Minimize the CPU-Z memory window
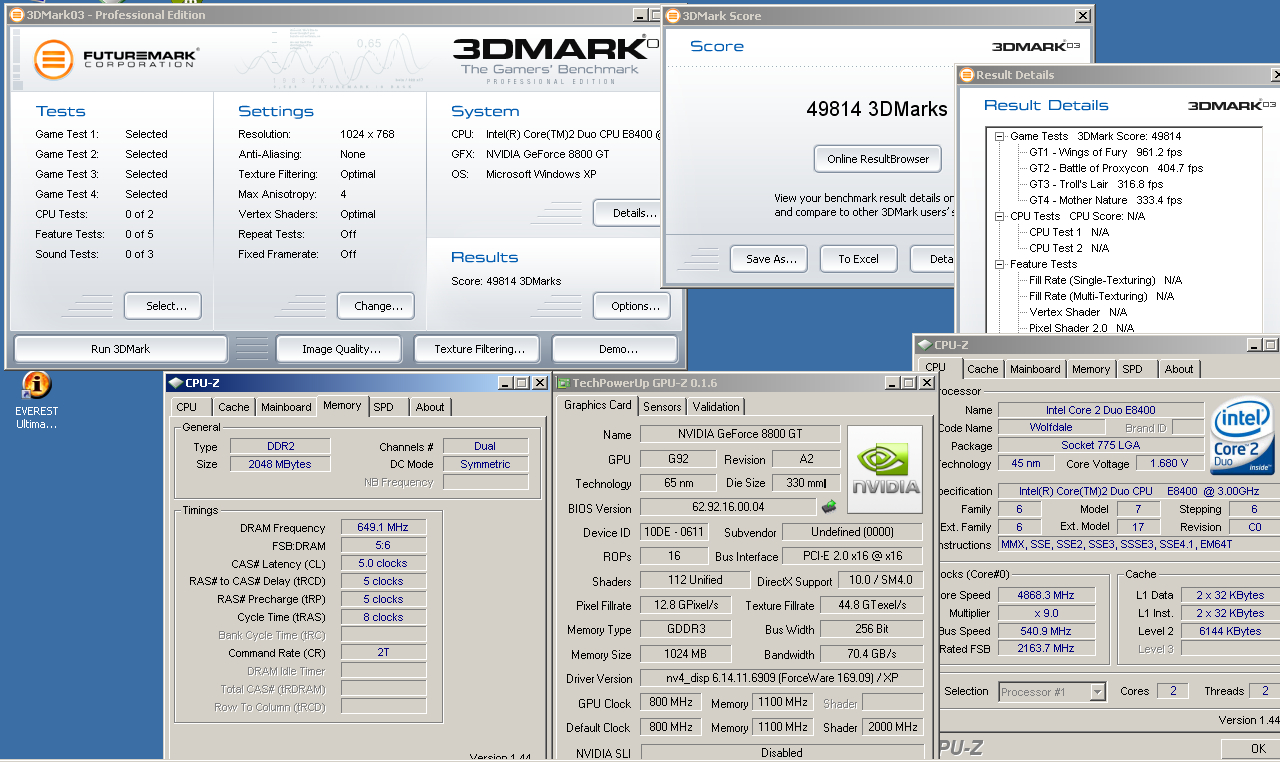 [x=506, y=383]
